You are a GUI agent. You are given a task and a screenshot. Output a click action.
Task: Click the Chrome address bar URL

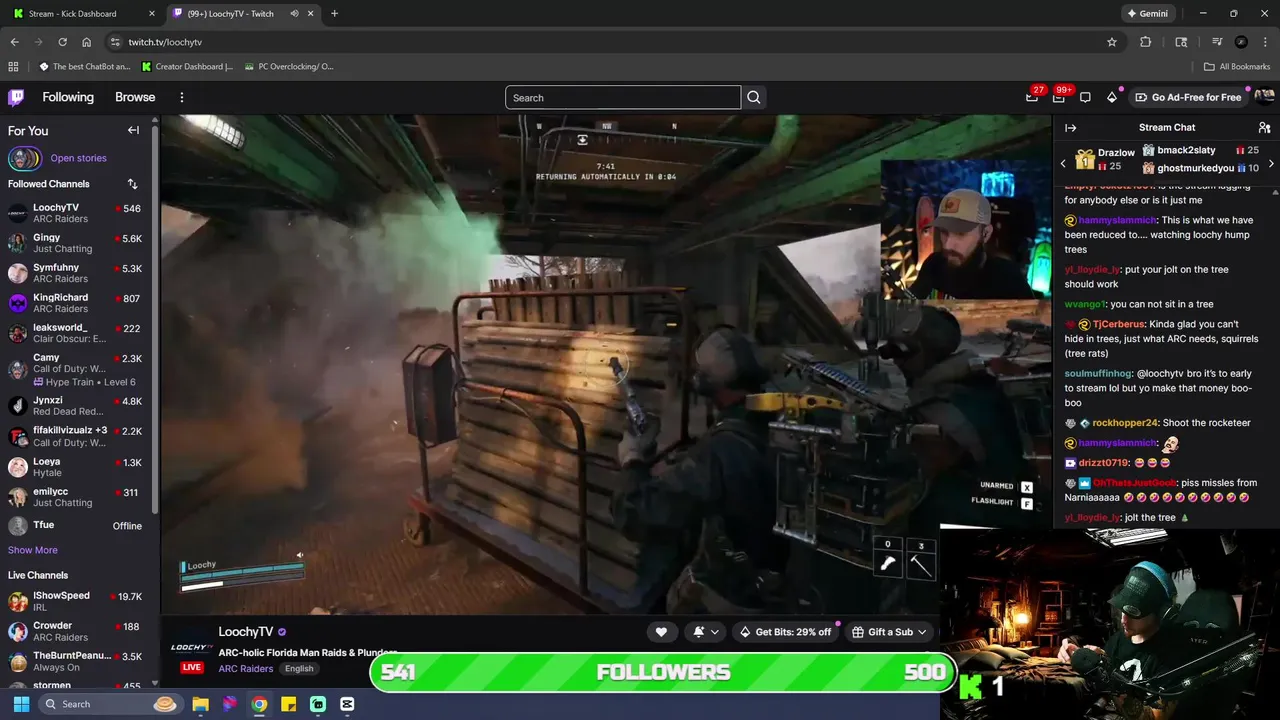[165, 42]
